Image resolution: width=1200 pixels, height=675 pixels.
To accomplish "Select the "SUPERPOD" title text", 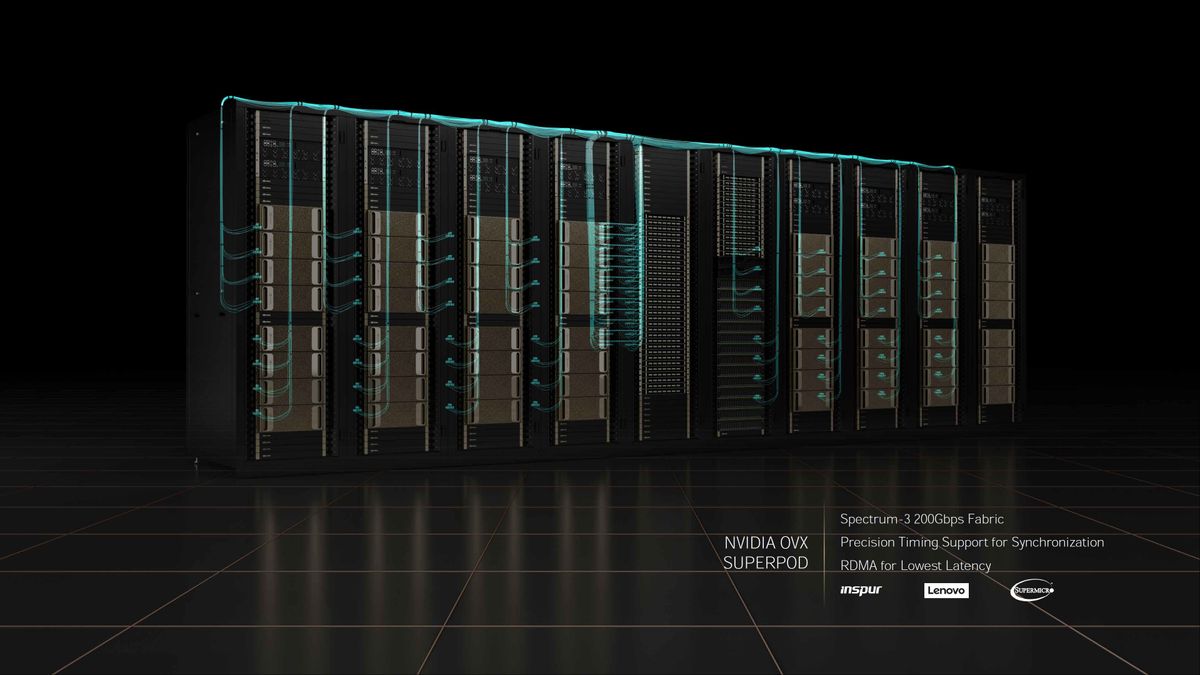I will 766,564.
